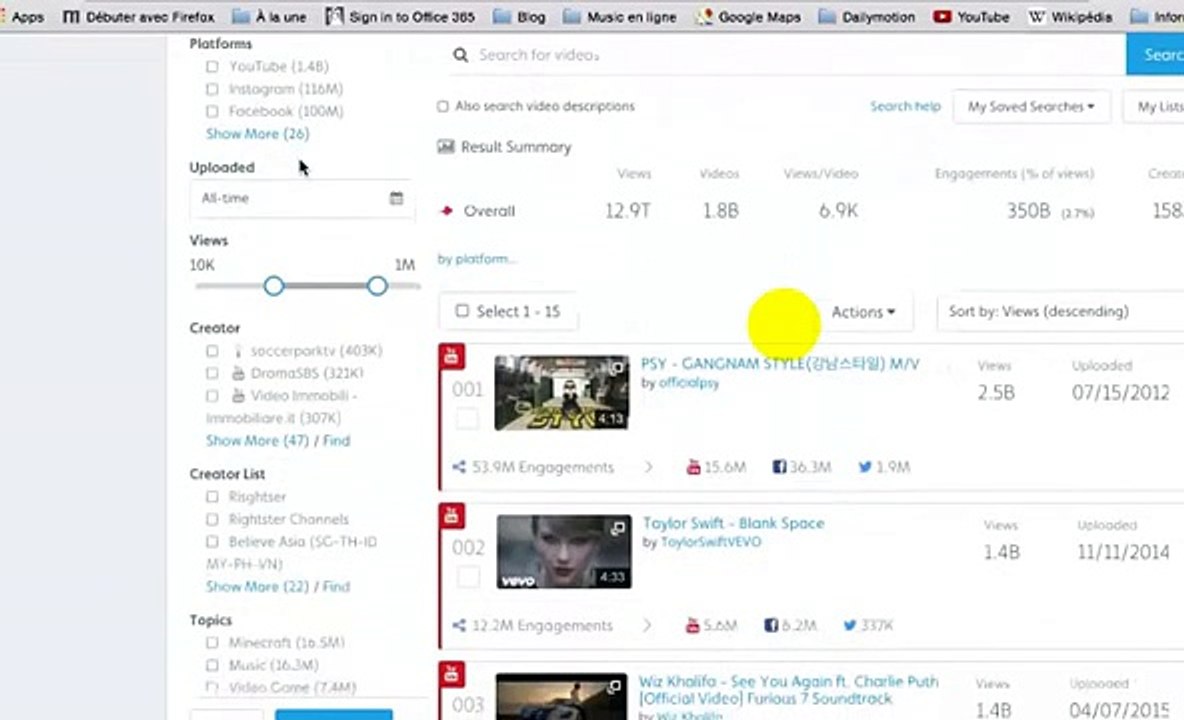Open the officialpsy channel link

(x=689, y=383)
